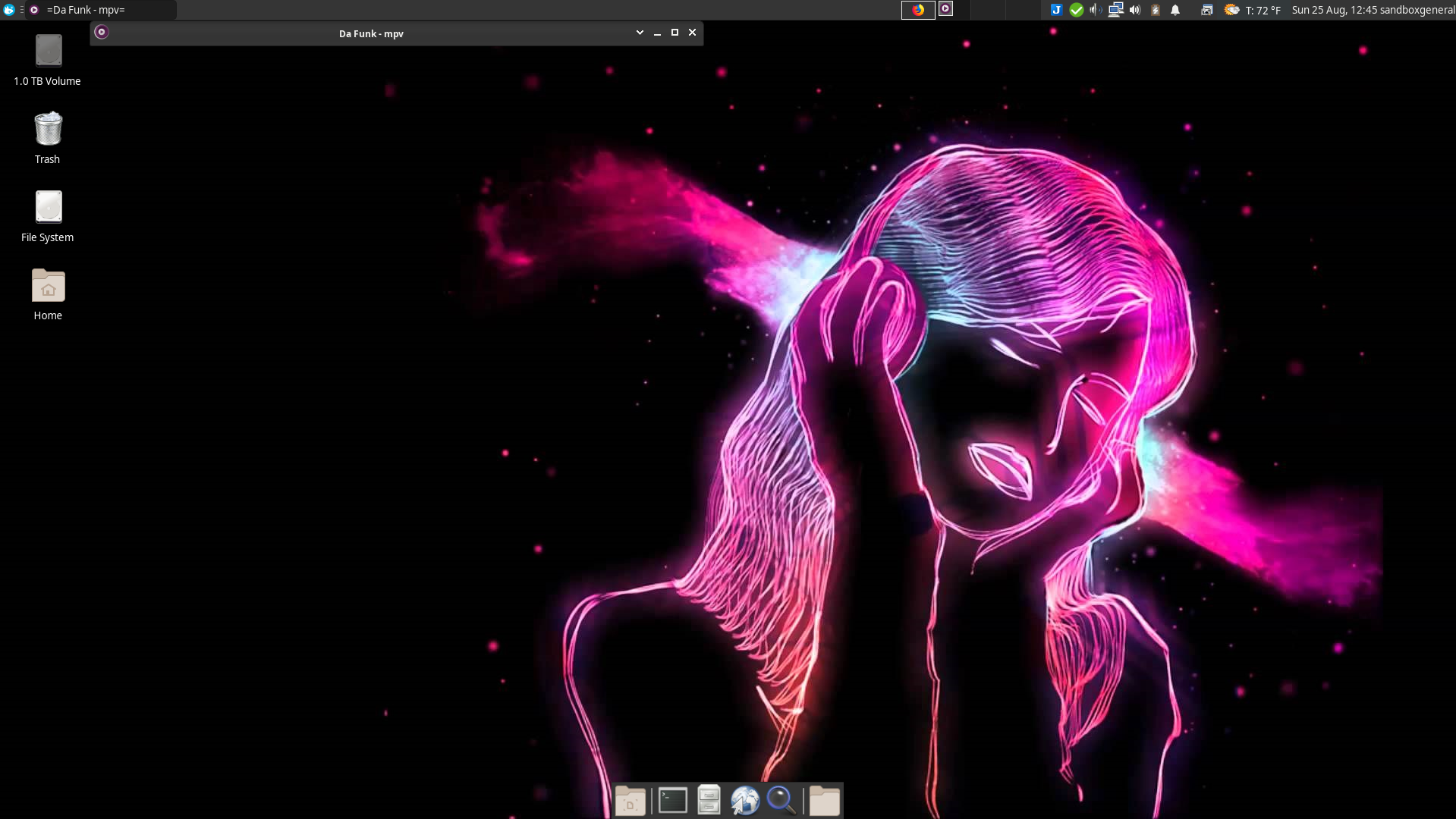Open the Xfce applications menu icon

coord(9,10)
